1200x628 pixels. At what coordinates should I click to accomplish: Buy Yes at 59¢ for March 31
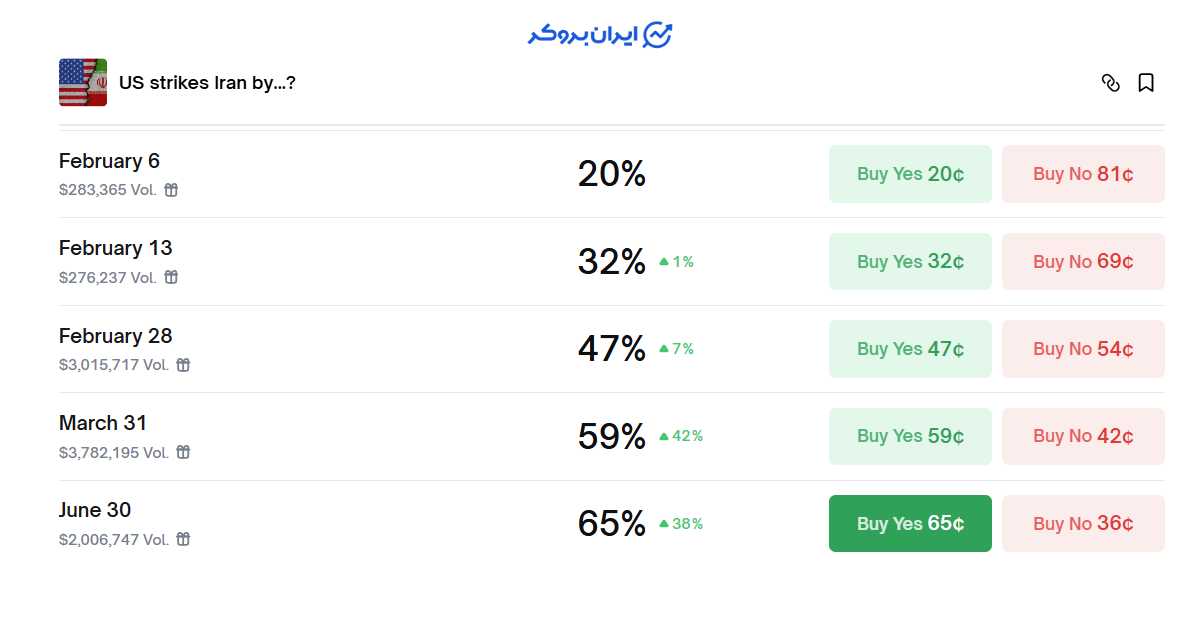click(910, 436)
